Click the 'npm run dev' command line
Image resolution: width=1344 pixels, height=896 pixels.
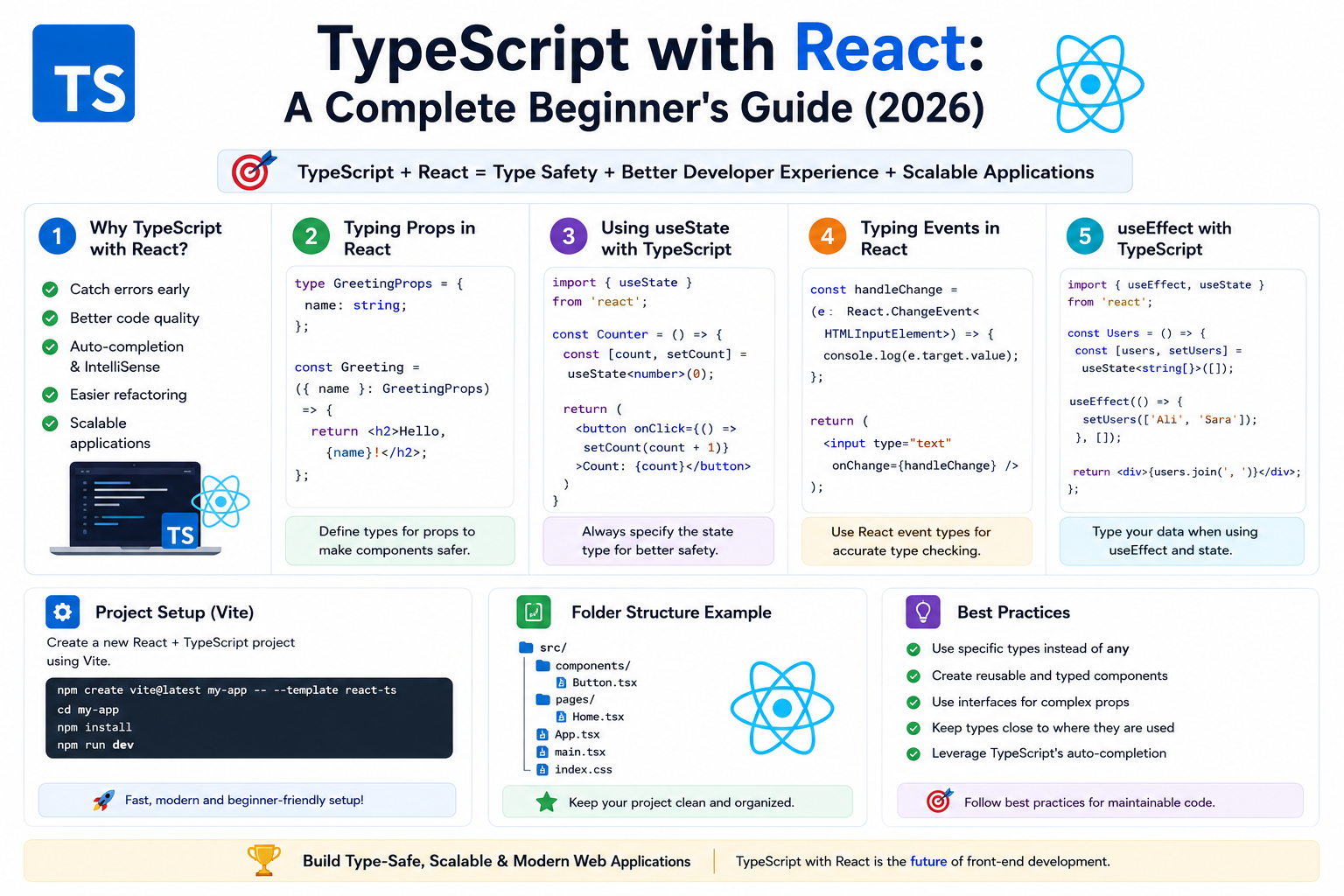click(x=95, y=745)
